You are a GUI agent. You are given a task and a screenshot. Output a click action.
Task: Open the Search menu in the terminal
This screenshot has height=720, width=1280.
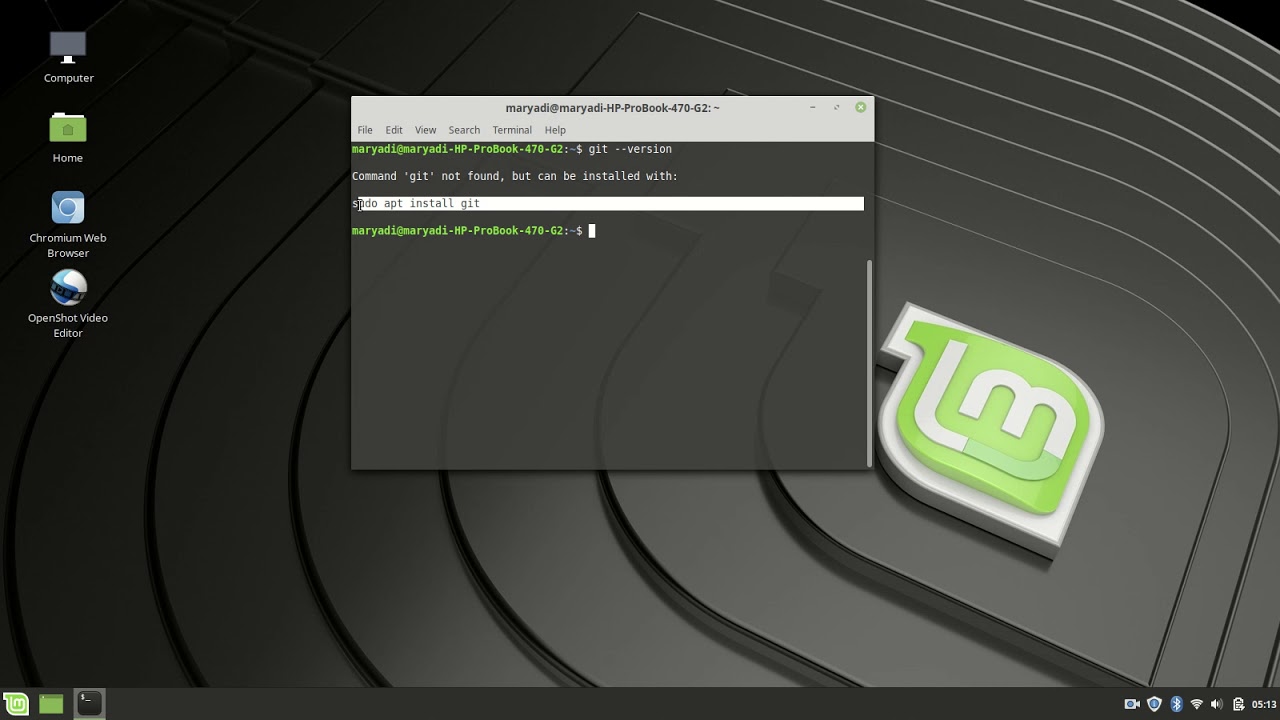coord(464,130)
